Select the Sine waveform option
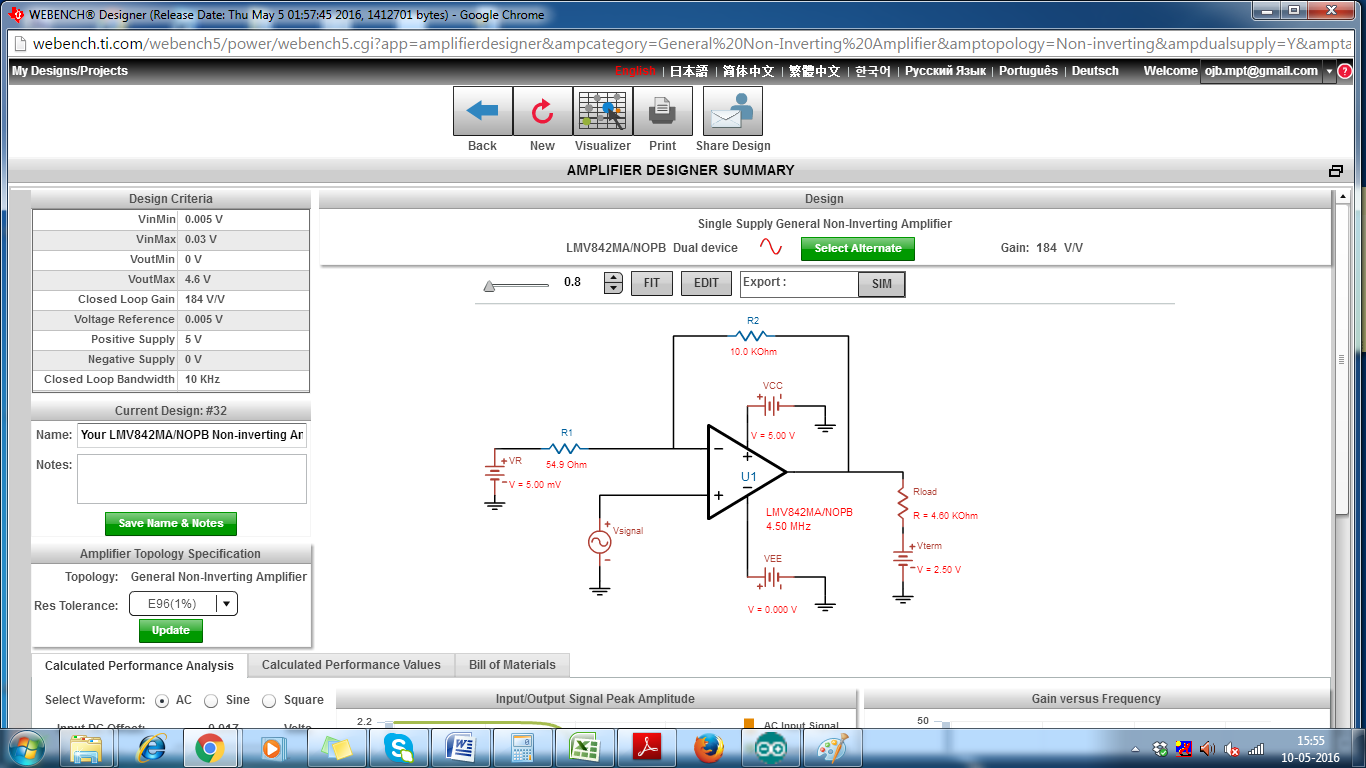 pos(211,700)
